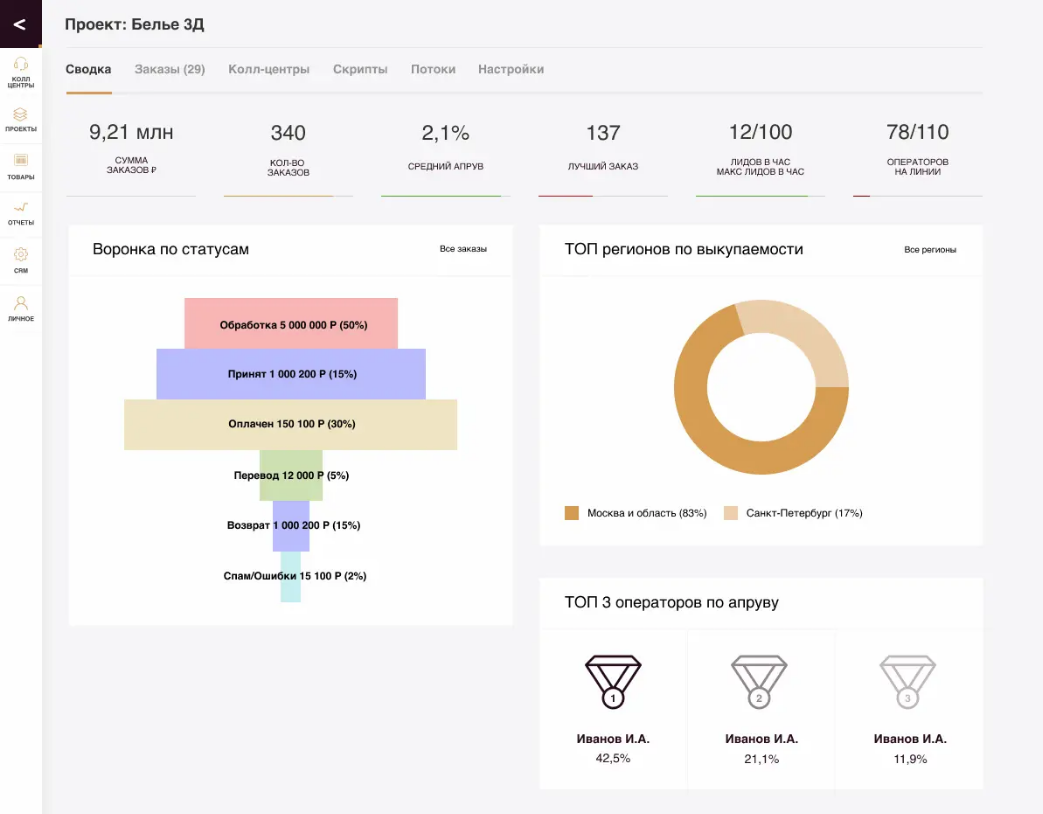Screen dimensions: 1043x814
Task: Select the Принят funnel segment
Action: click(x=291, y=374)
